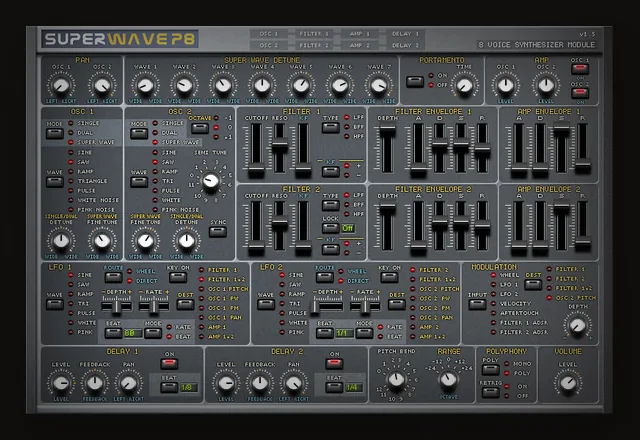
Task: Click the Delay 1 Beat selector button
Action: [x=169, y=387]
